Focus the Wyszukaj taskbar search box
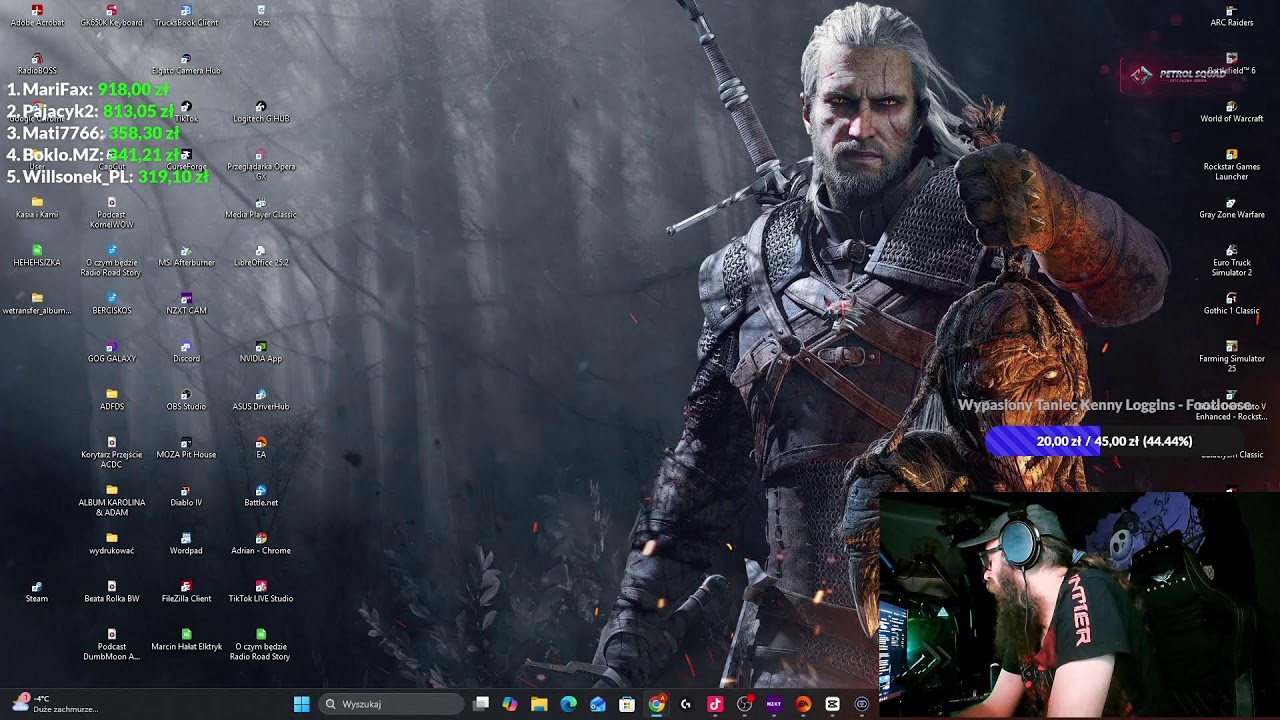The image size is (1280, 720). [x=392, y=704]
